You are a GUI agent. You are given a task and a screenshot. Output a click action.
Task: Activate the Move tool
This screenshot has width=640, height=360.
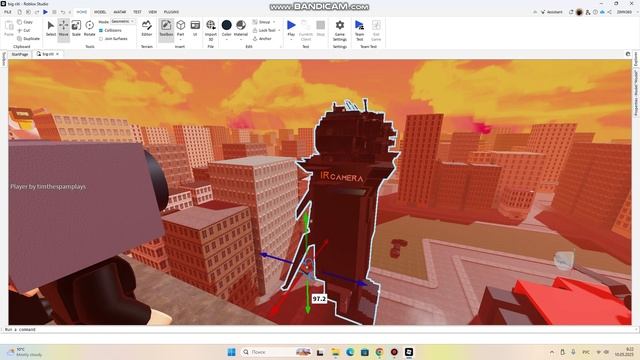(x=64, y=29)
